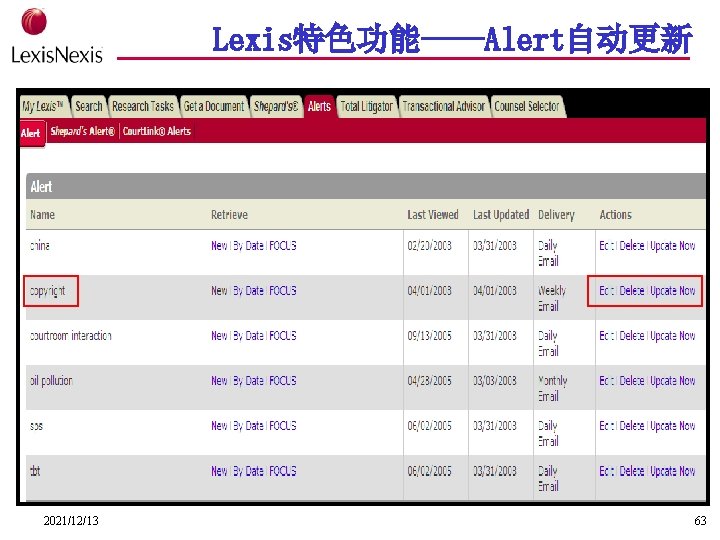Switch to the Search tab

[89, 107]
